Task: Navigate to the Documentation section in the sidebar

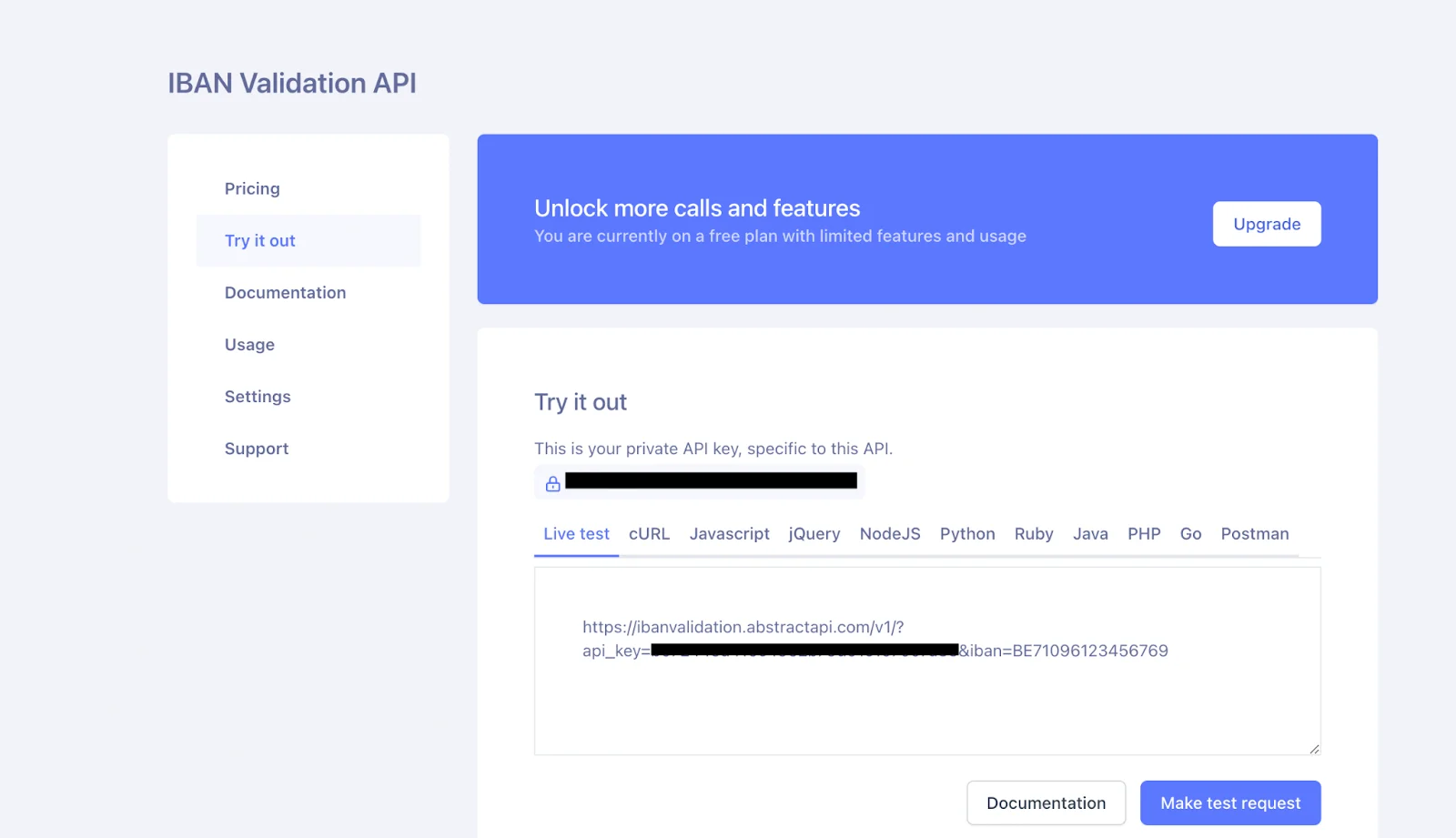Action: click(x=285, y=292)
